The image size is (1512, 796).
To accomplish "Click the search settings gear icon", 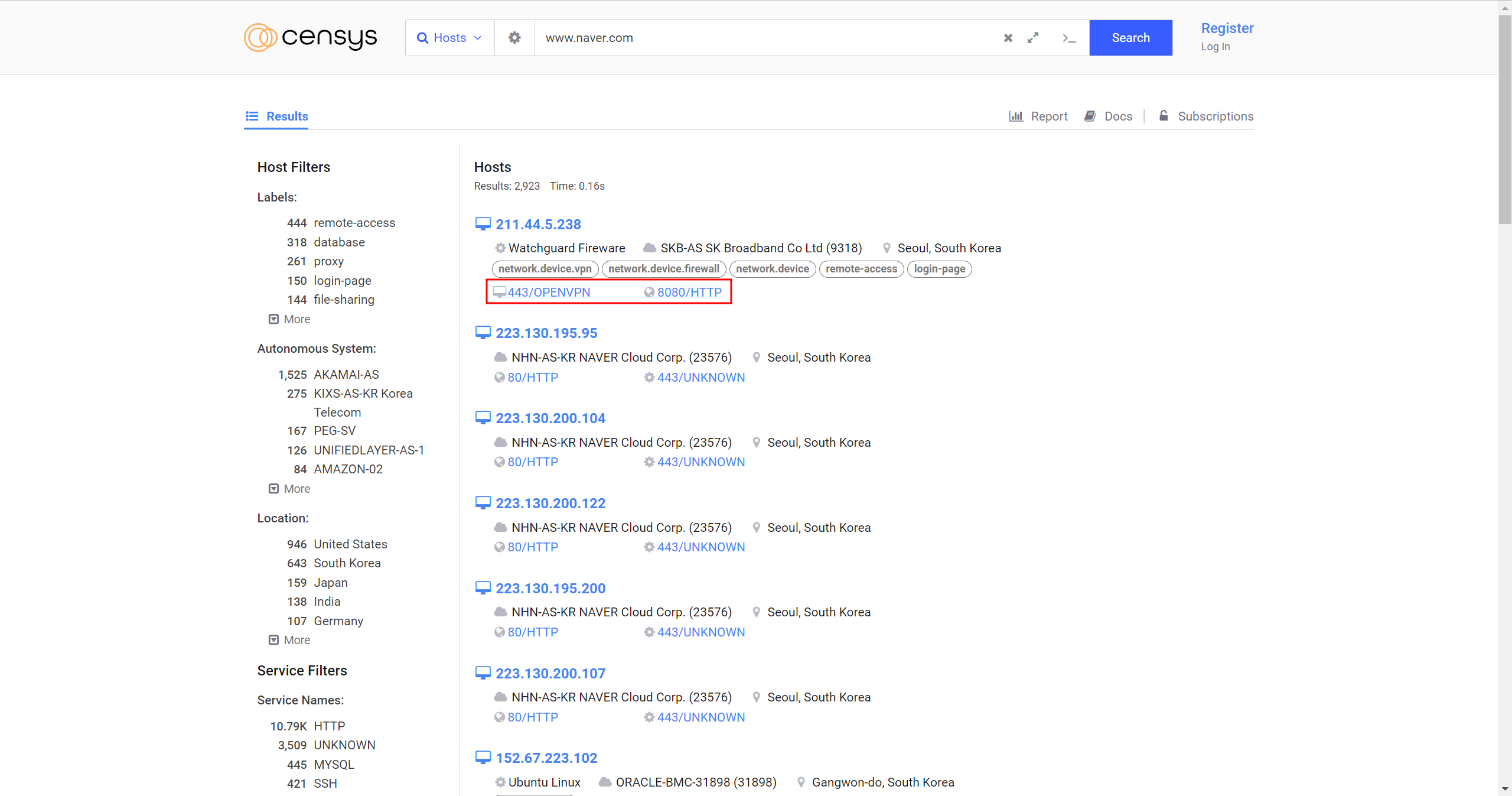I will pyautogui.click(x=514, y=38).
